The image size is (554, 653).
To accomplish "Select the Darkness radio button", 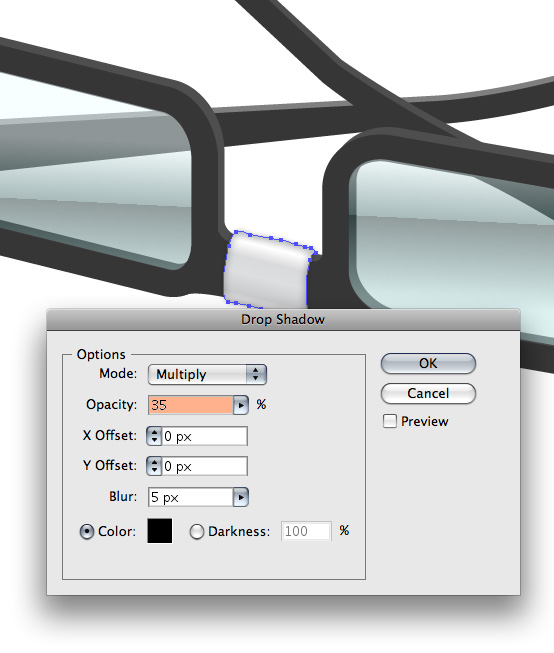I will click(197, 531).
